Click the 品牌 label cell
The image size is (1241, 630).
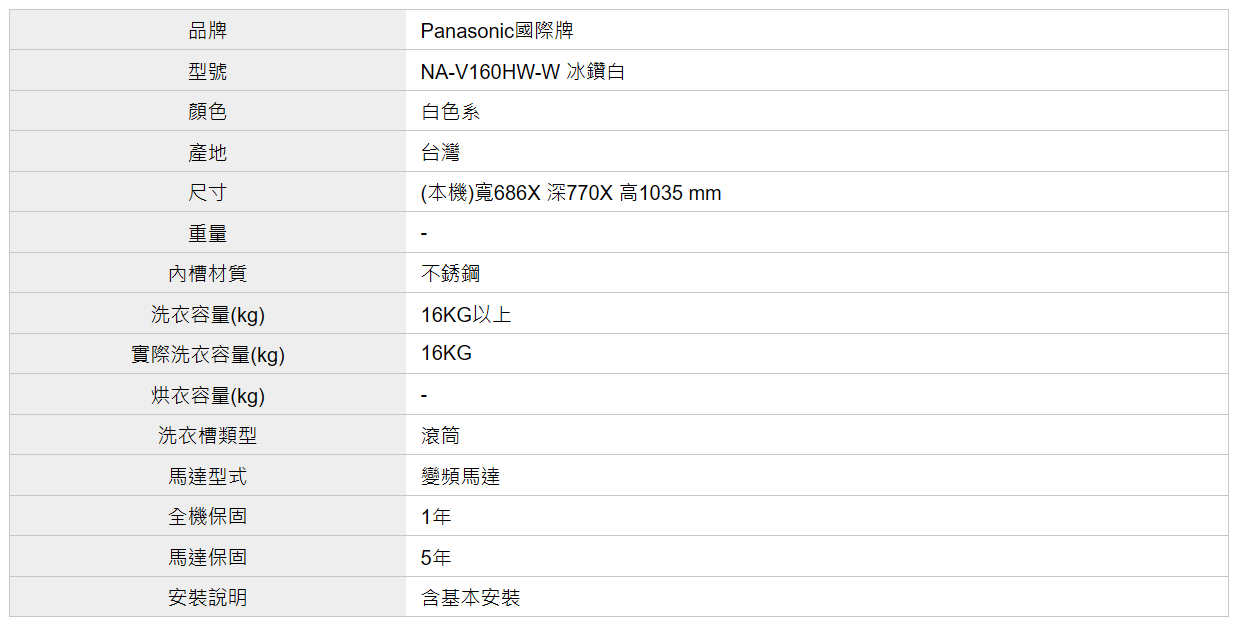coord(207,31)
